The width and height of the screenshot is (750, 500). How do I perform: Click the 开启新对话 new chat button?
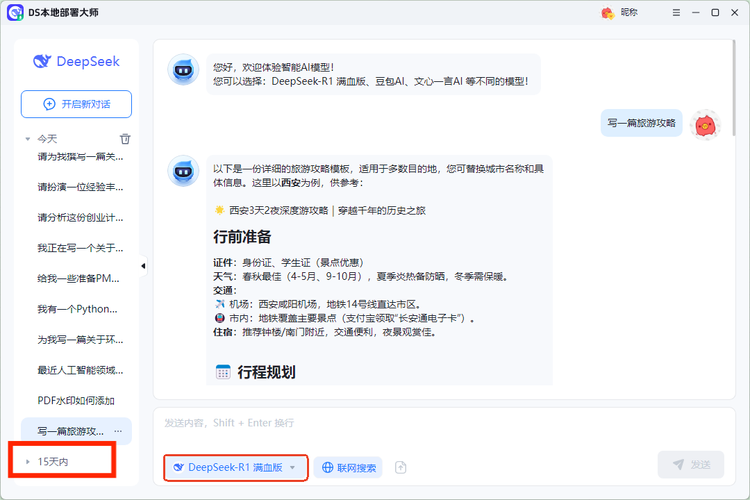click(x=76, y=104)
